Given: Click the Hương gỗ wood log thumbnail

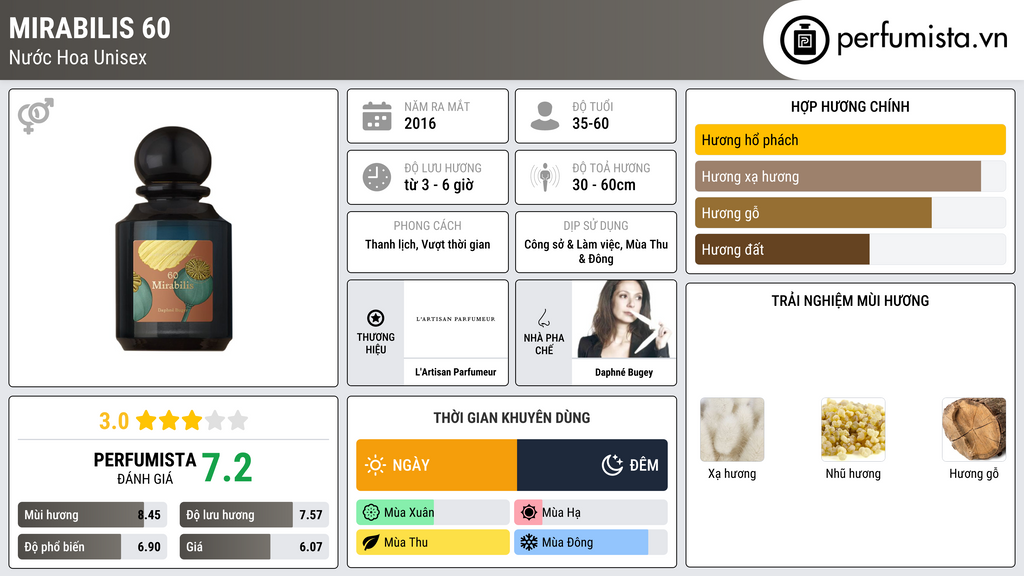Looking at the screenshot, I should coord(974,430).
